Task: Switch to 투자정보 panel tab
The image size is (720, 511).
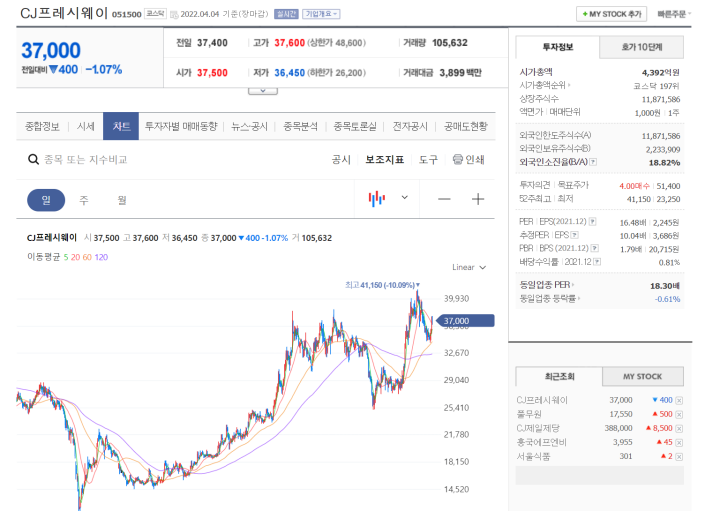Action: [x=557, y=47]
